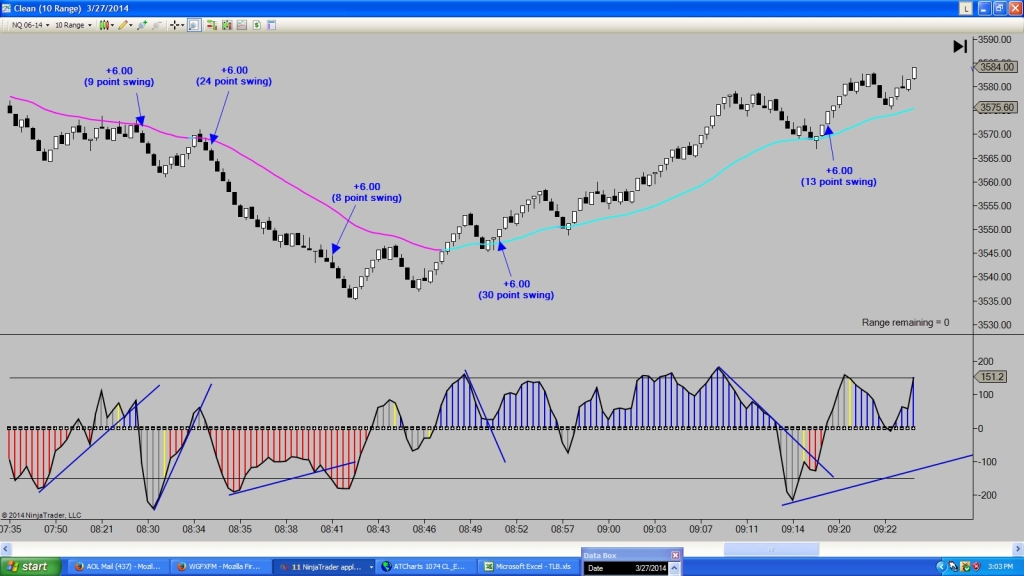The height and width of the screenshot is (576, 1024).
Task: Select the '(30 point swing)' annotation text
Action: click(x=516, y=295)
